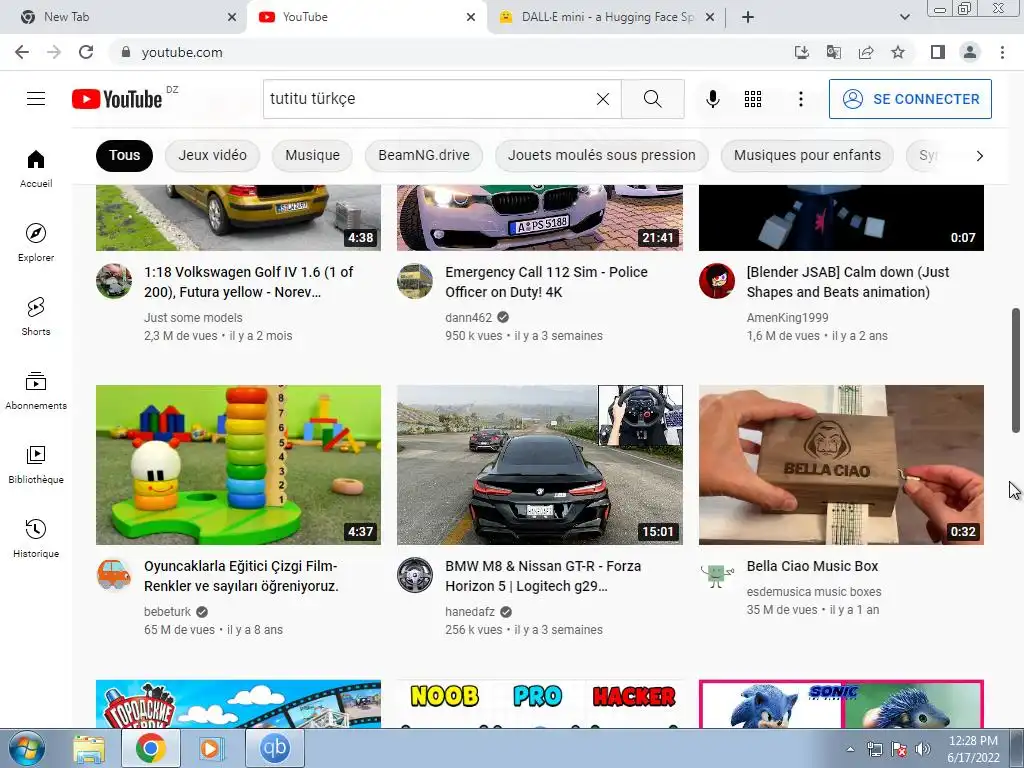Select the BeamNG.drive filter chip
Screen dimensions: 1024x768
(424, 155)
